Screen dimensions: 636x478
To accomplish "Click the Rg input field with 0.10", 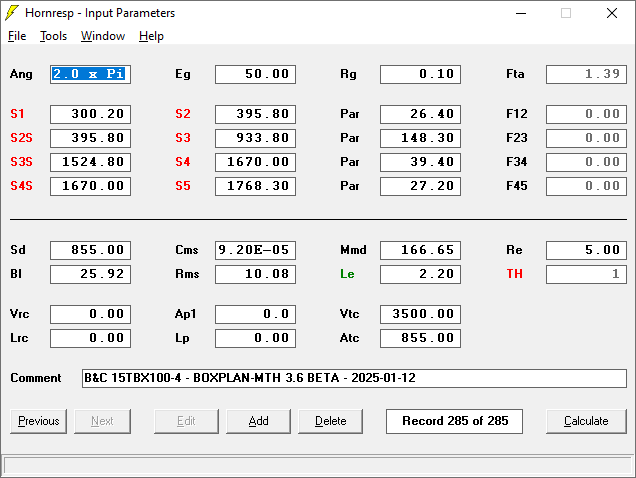I will (420, 74).
